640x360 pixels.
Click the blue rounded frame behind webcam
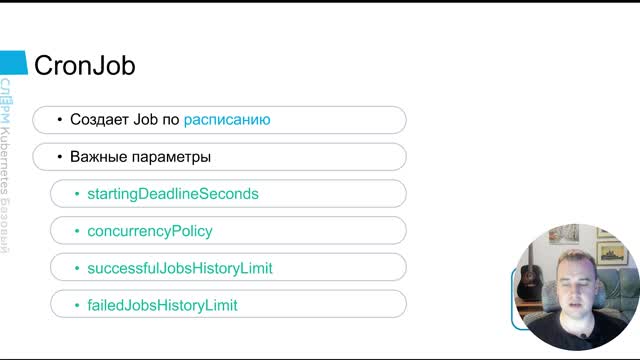point(514,299)
